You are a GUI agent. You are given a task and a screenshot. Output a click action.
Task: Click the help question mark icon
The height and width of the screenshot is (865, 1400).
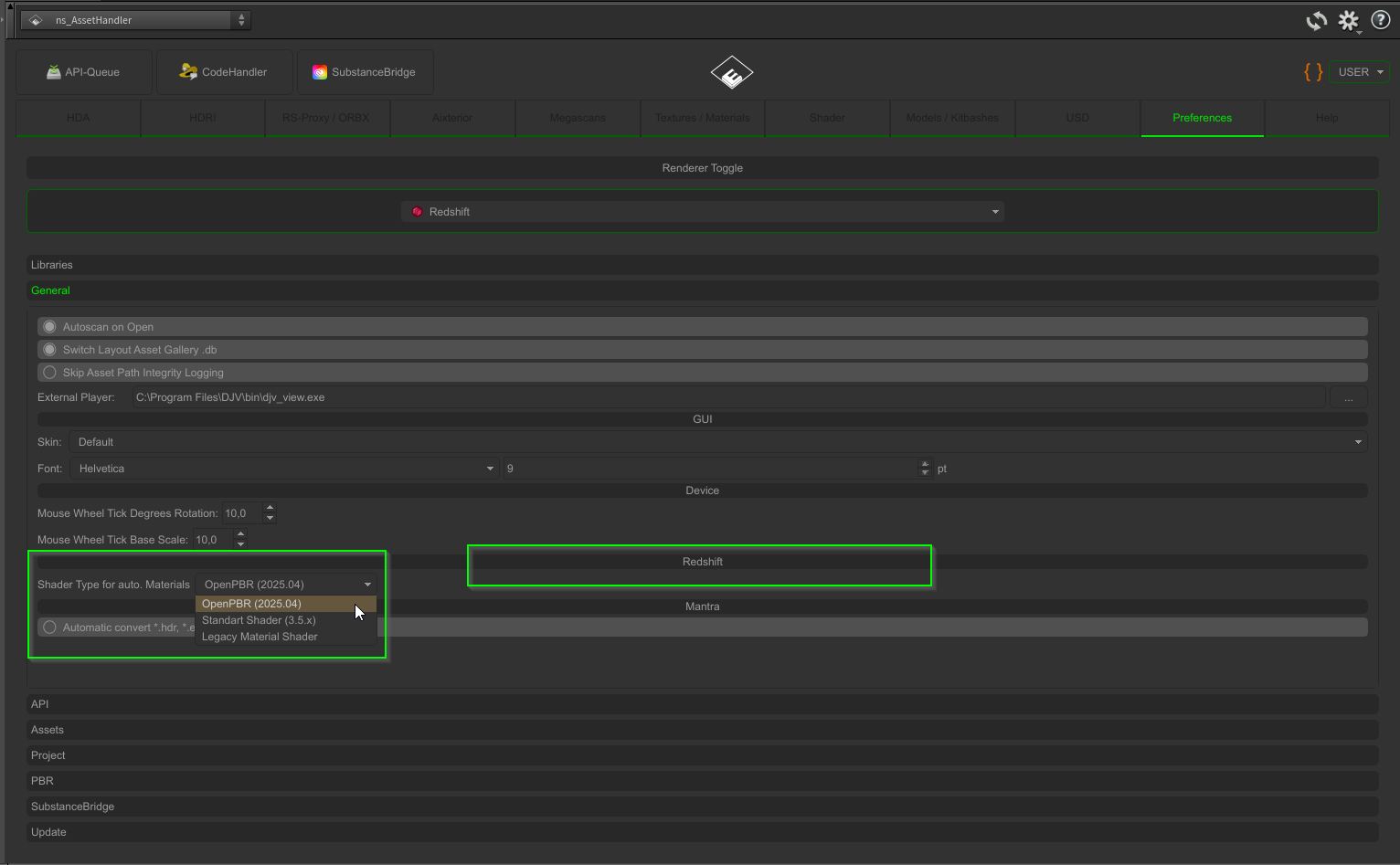pos(1381,20)
